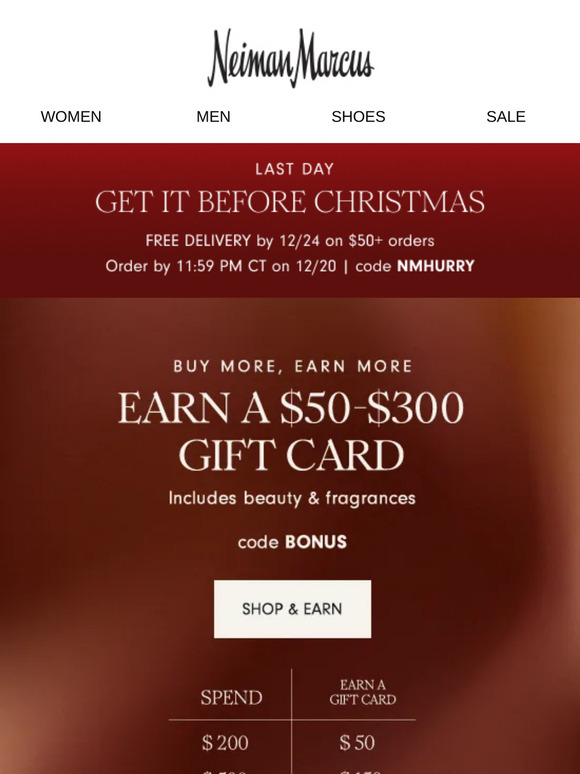Click the SPEND column header
The width and height of the screenshot is (580, 774).
click(231, 698)
